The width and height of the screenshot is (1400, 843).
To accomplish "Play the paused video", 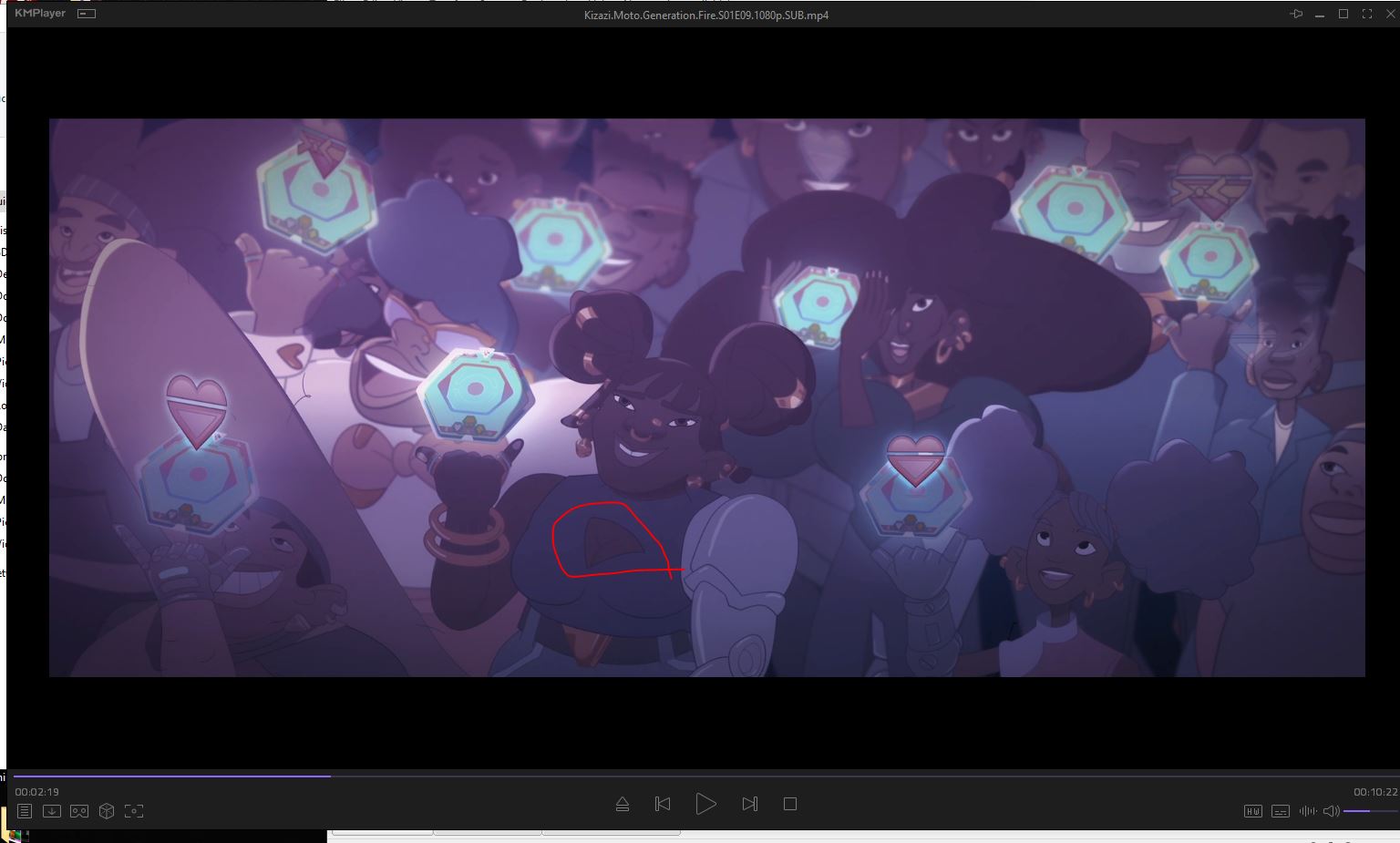I will click(x=705, y=804).
